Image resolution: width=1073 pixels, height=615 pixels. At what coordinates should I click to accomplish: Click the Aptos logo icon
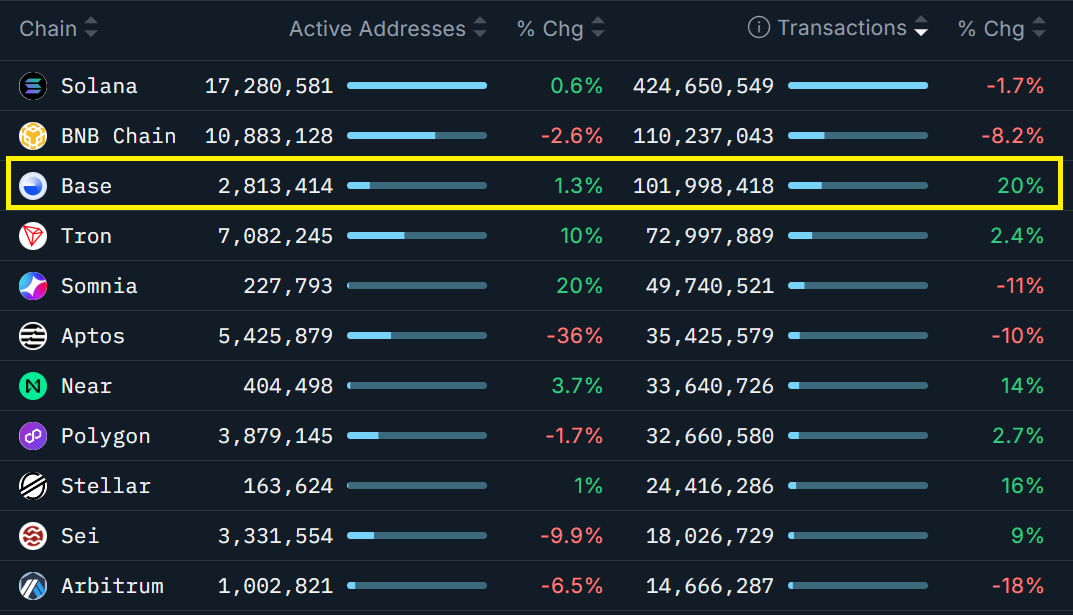32,336
